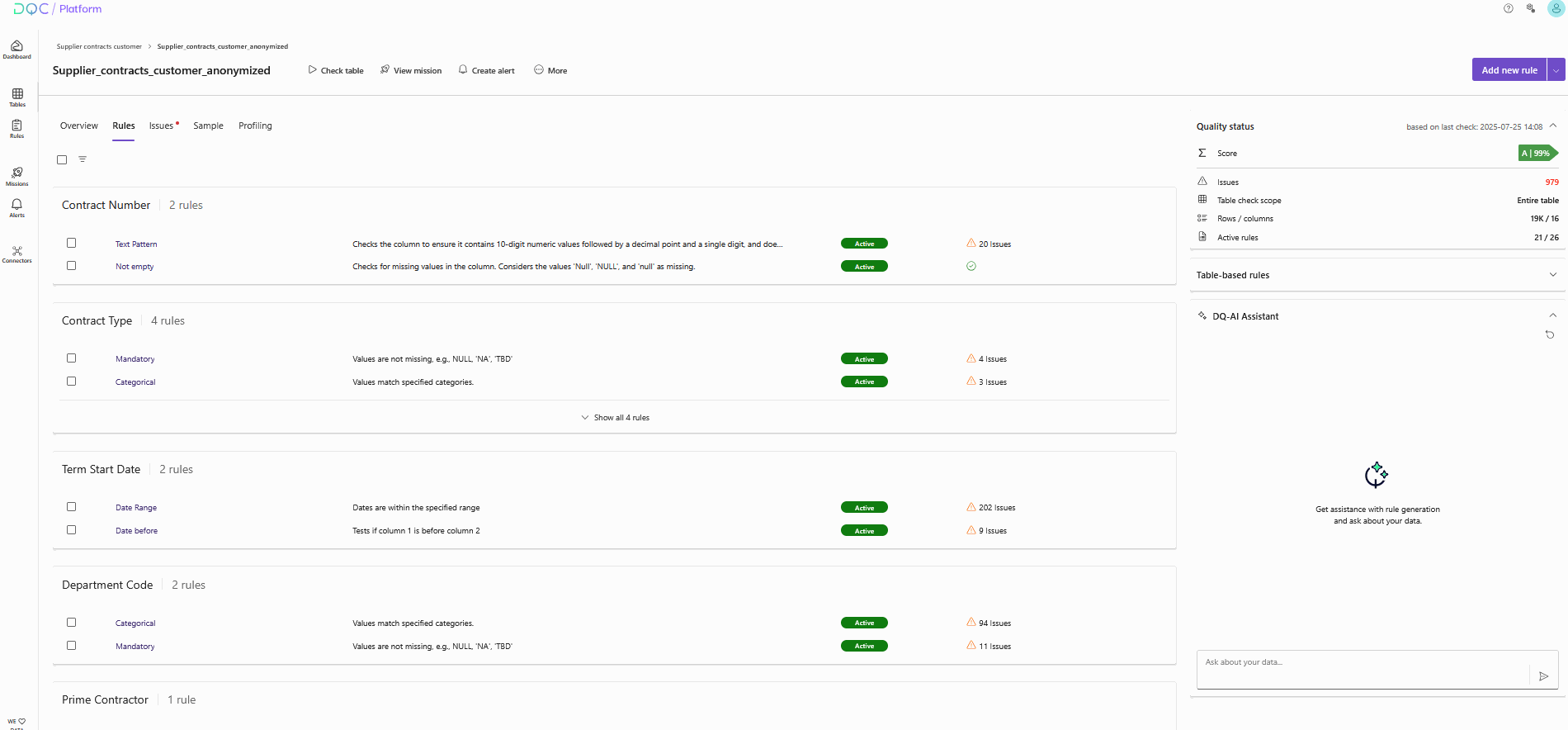Viewport: 1568px width, 730px height.
Task: Check the Date Range rule checkbox
Action: click(x=72, y=507)
